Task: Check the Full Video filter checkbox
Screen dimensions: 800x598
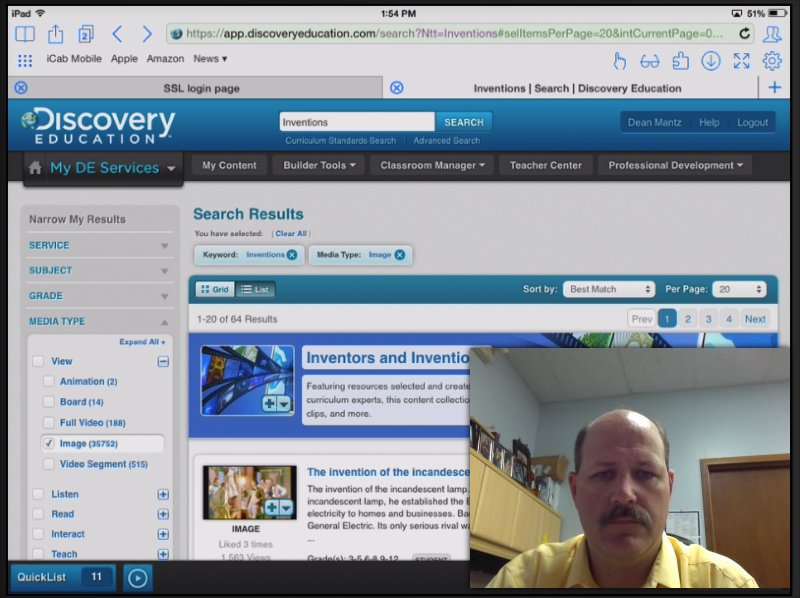Action: tap(48, 422)
